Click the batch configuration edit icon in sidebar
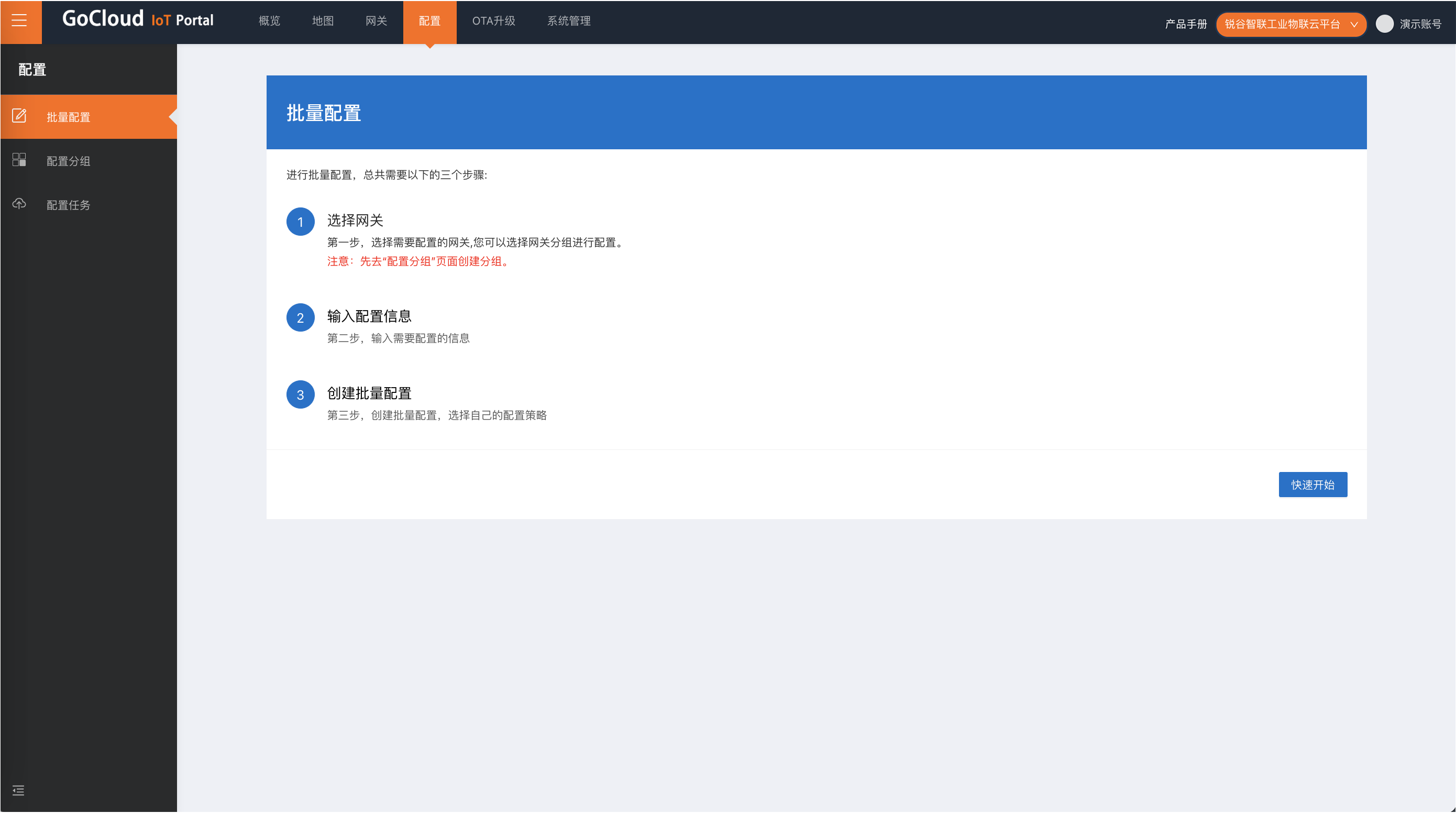Screen dimensions: 1456x813 coord(19,116)
